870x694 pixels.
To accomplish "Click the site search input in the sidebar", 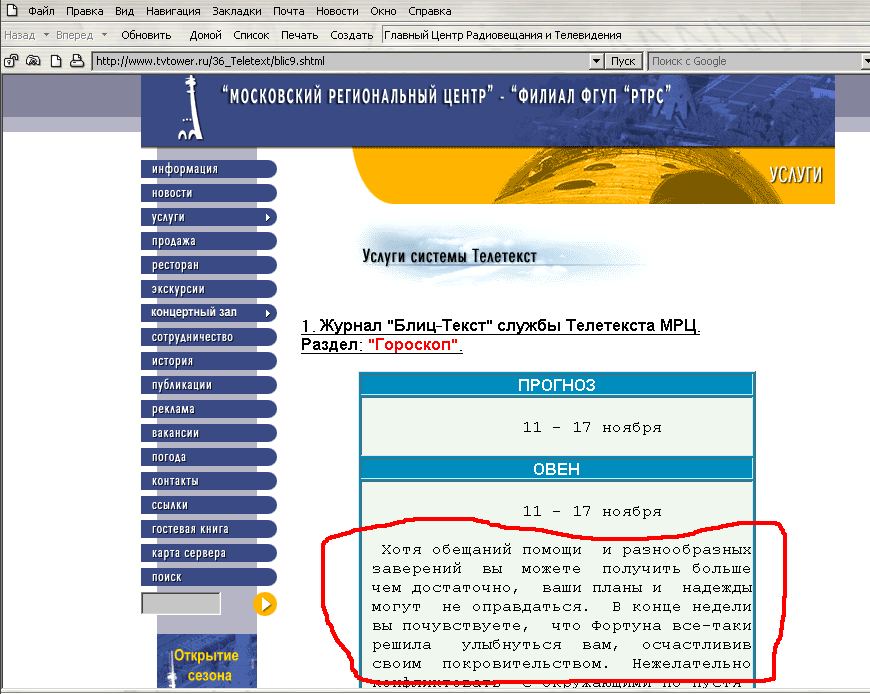I will click(181, 603).
